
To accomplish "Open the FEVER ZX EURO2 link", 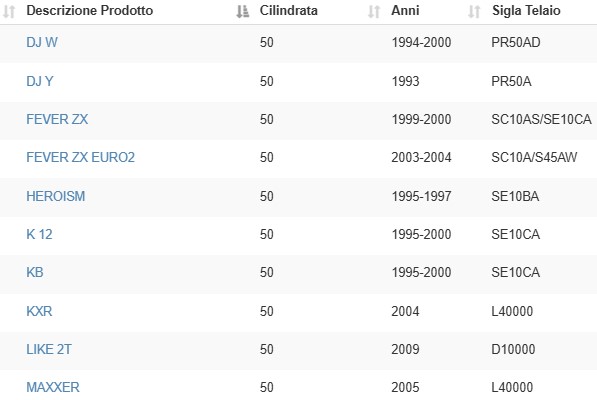I will [x=81, y=157].
